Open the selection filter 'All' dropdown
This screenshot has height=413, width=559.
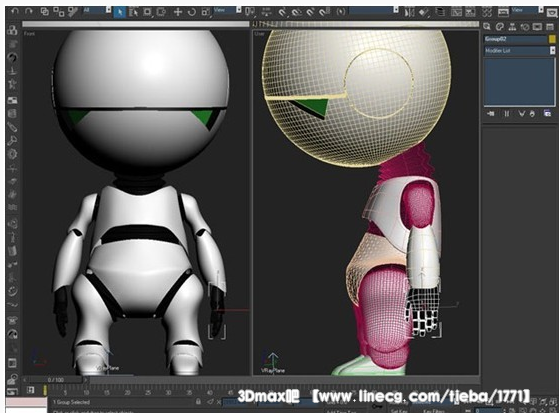point(97,10)
